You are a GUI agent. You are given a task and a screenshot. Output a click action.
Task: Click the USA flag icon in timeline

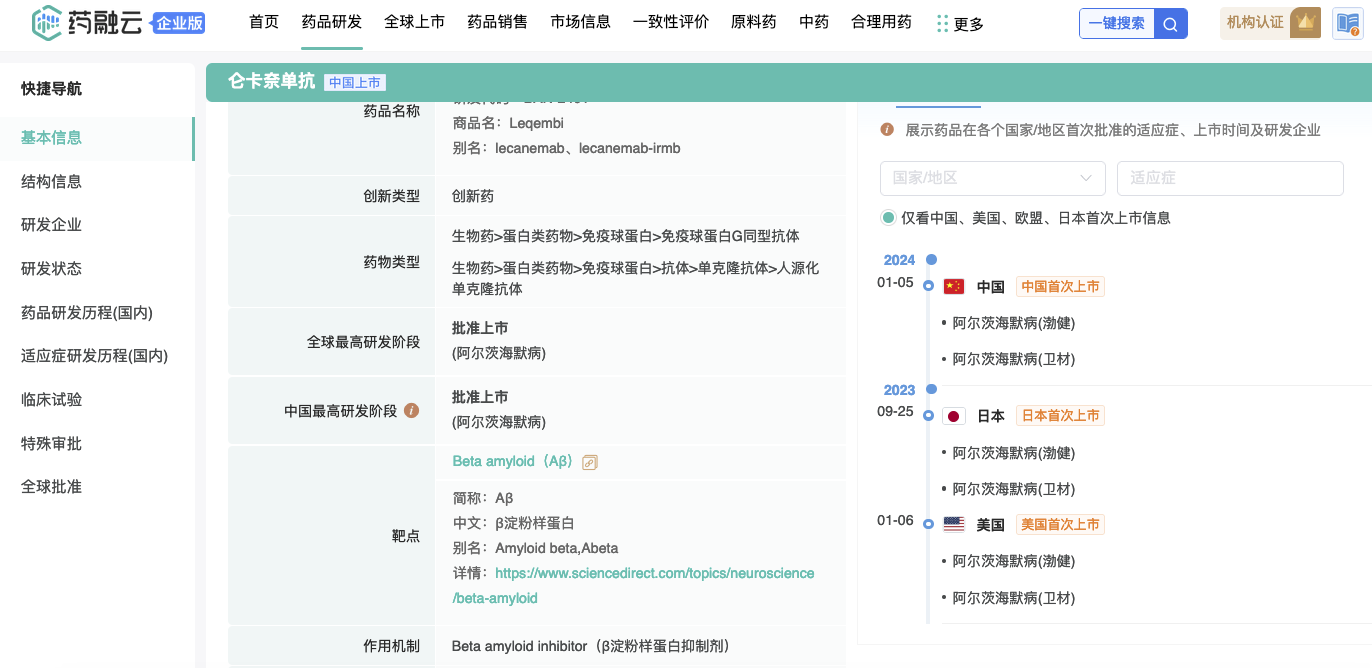(x=954, y=525)
